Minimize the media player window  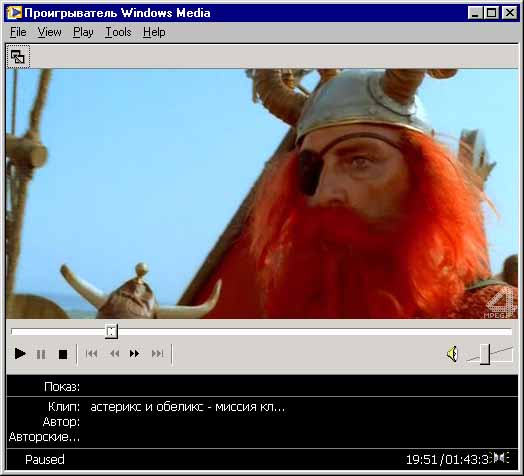(x=475, y=13)
